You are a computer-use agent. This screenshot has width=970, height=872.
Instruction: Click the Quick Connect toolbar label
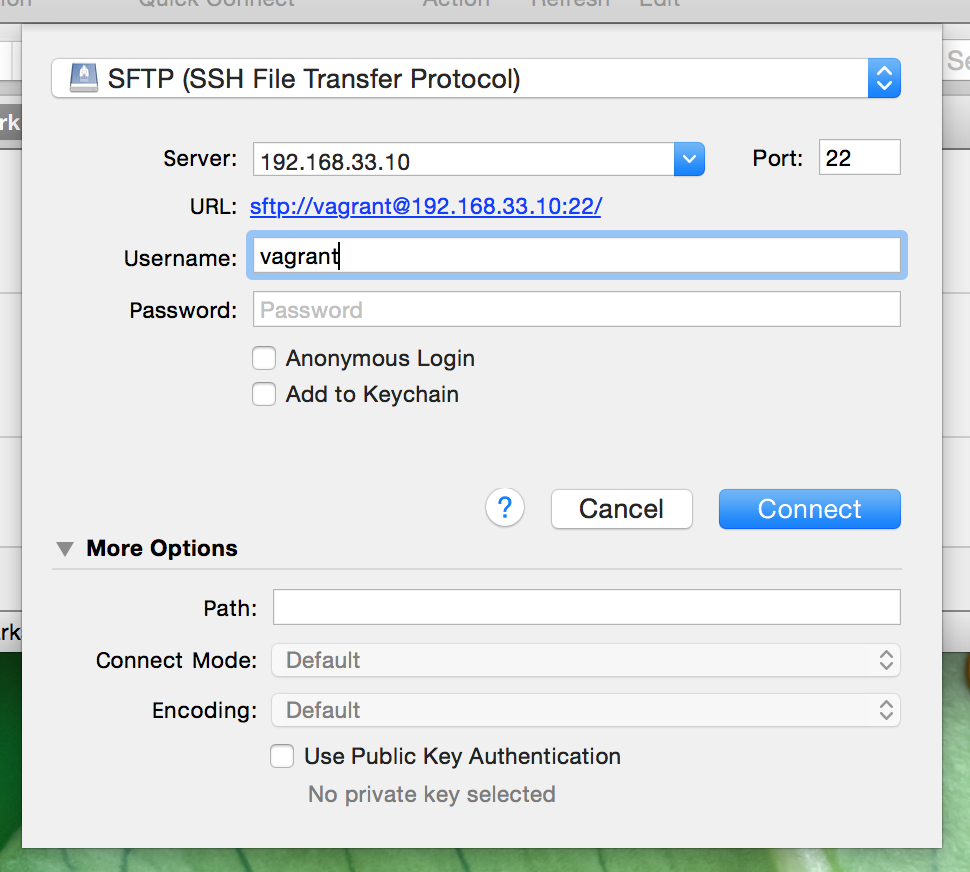pos(216,3)
